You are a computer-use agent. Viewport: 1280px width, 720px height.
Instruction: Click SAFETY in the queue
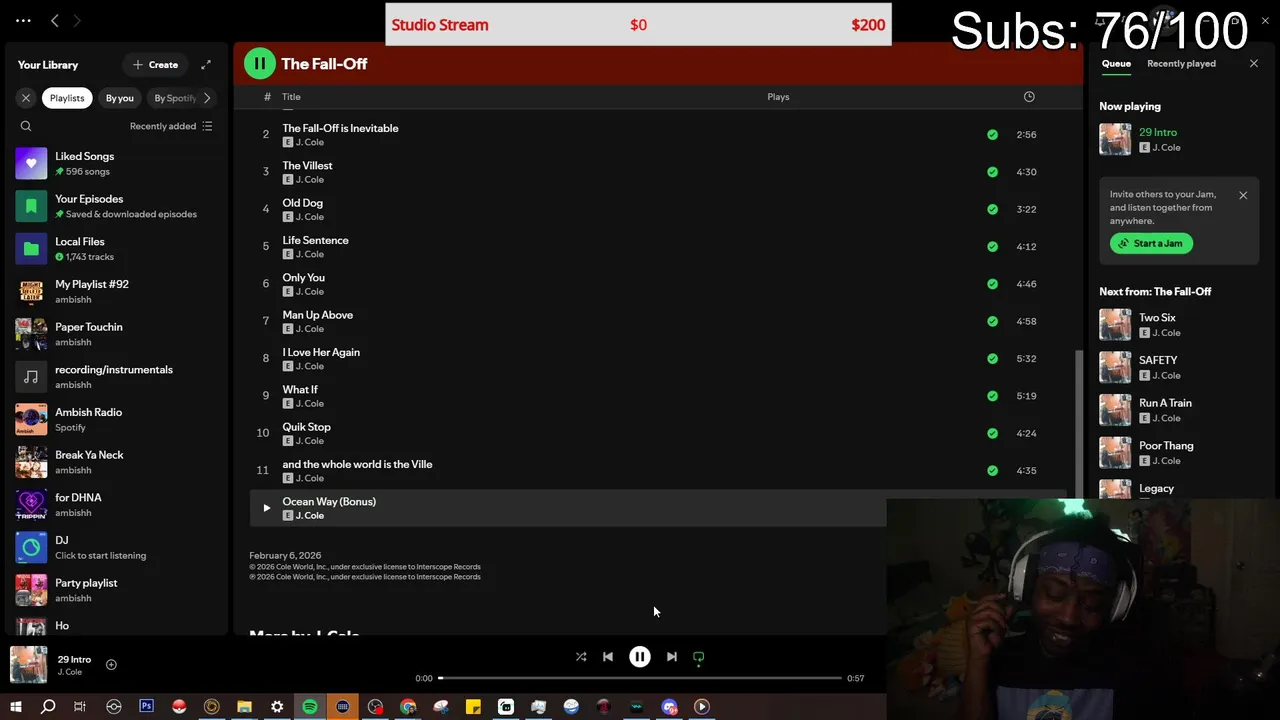point(1158,360)
